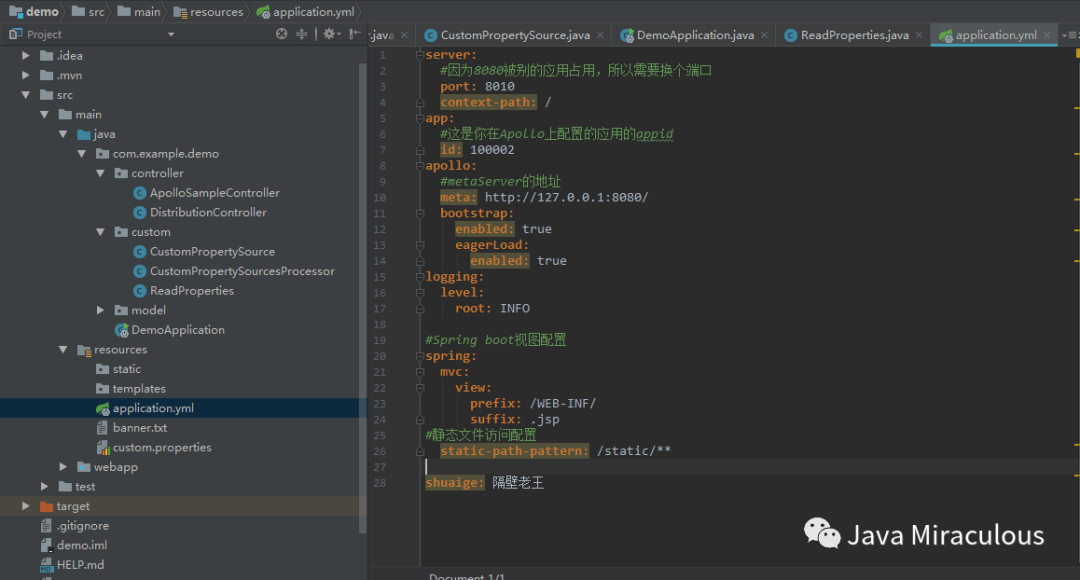
Task: Collapse the resources folder
Action: coord(63,350)
